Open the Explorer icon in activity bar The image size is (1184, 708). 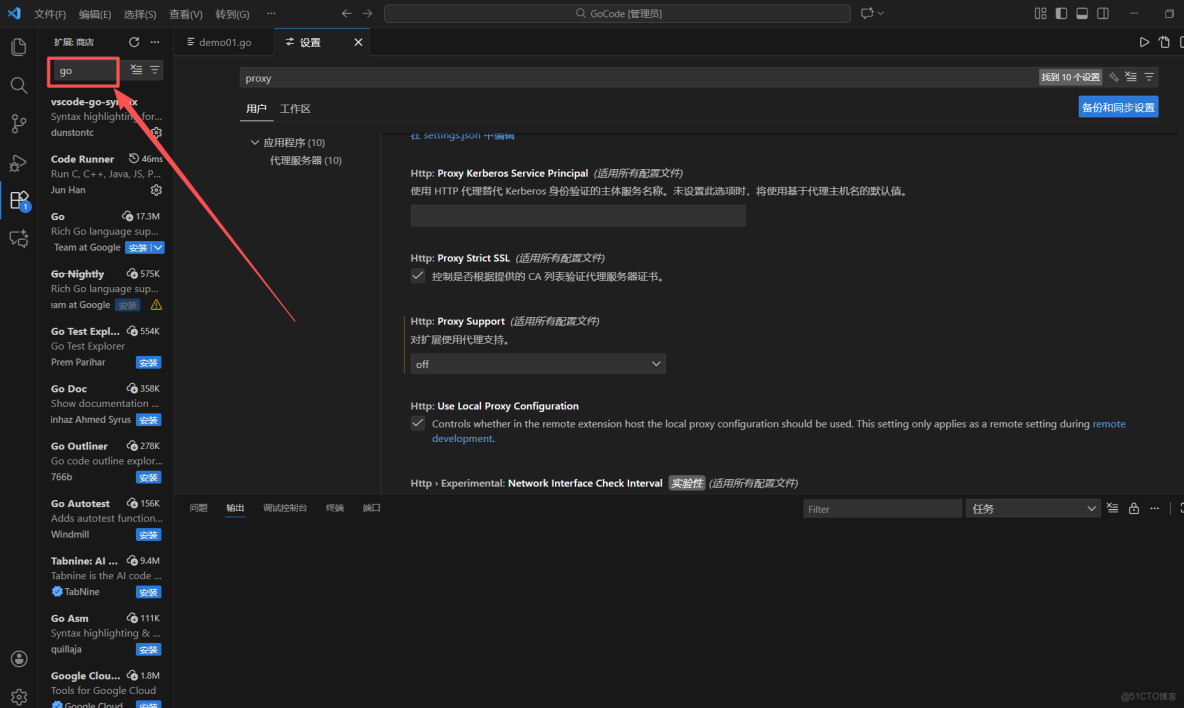pos(18,47)
